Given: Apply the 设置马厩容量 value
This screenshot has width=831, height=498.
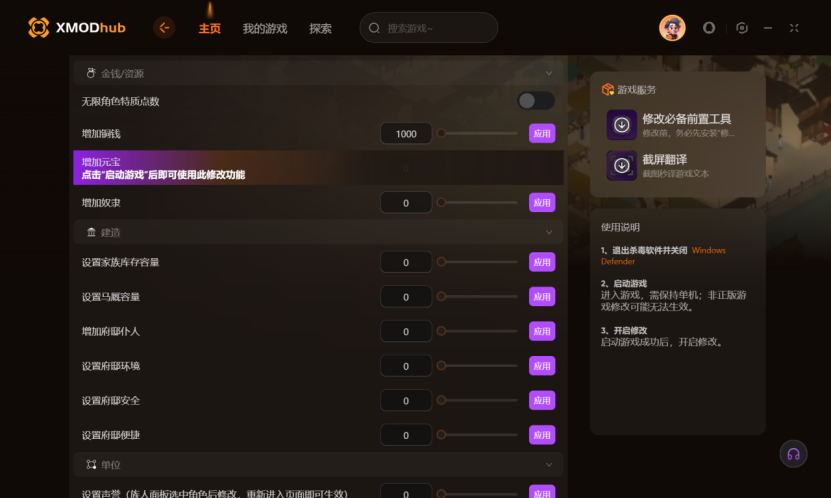Looking at the screenshot, I should [x=542, y=297].
